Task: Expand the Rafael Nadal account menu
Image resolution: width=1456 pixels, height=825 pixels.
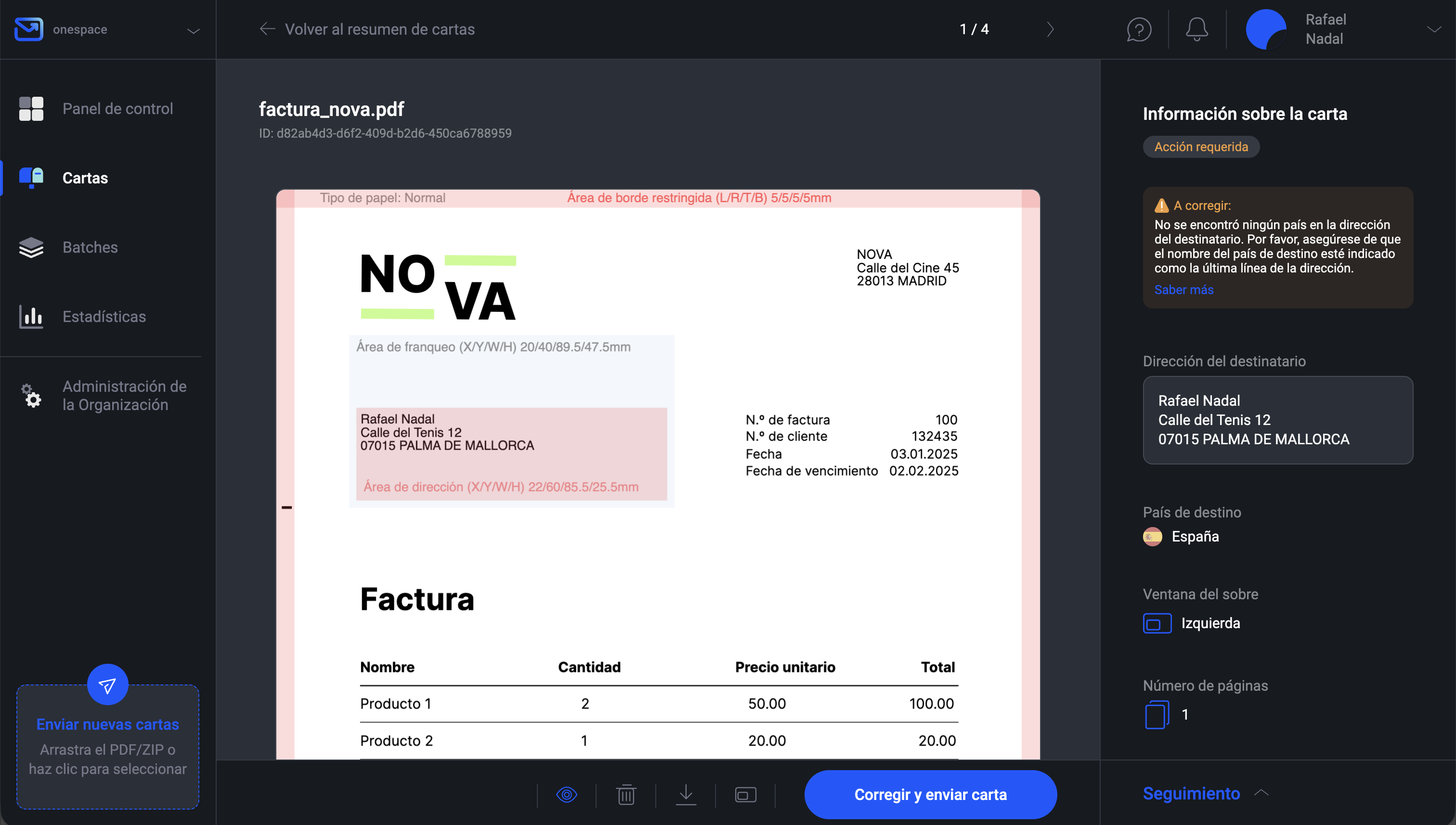Action: pyautogui.click(x=1435, y=29)
